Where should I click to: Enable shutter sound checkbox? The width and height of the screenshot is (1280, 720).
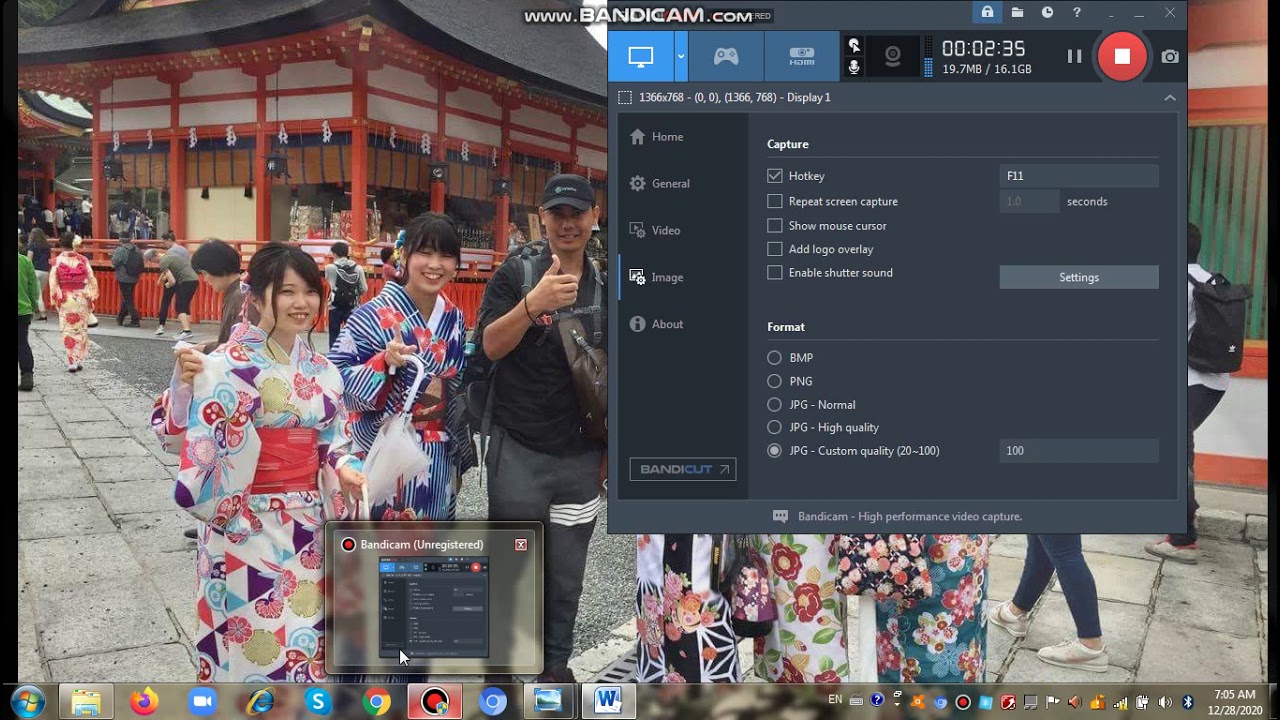(x=775, y=273)
